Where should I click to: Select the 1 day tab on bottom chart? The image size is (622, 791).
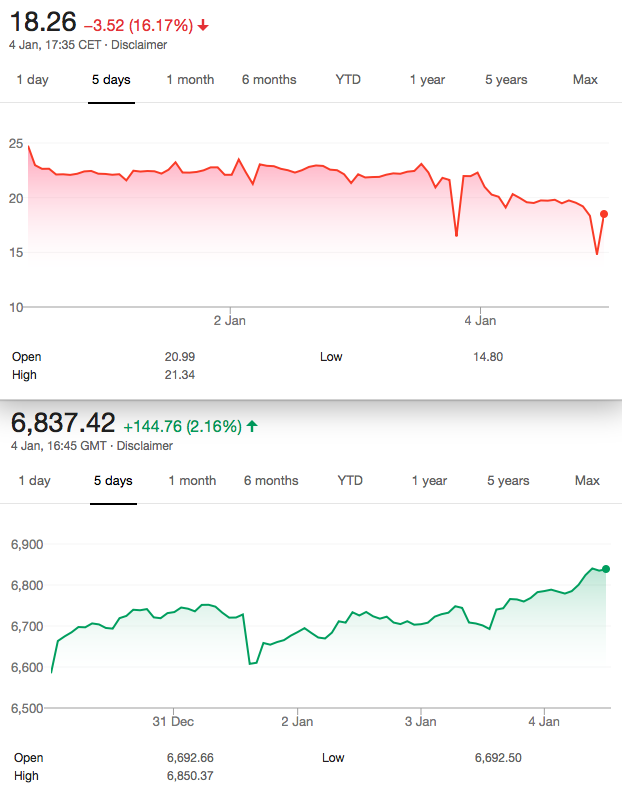(x=34, y=481)
